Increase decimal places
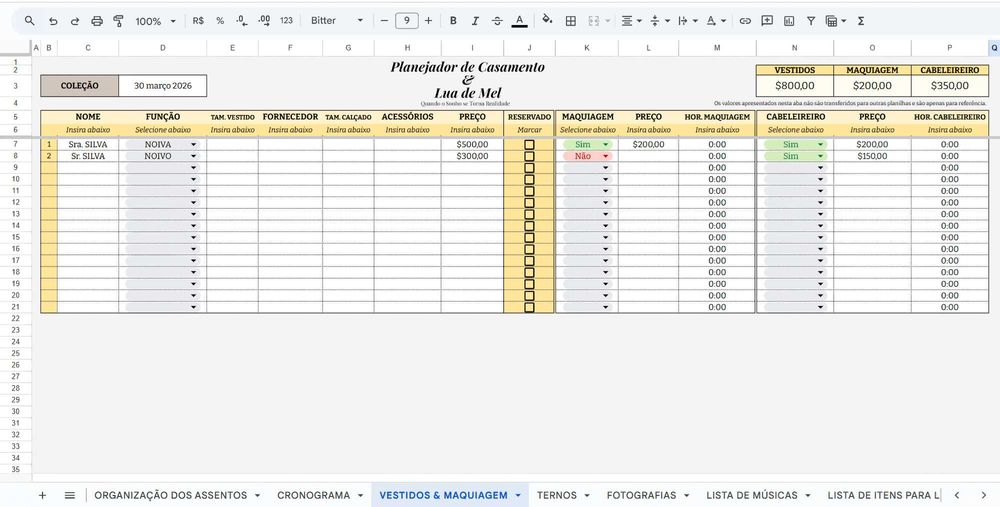 click(264, 20)
